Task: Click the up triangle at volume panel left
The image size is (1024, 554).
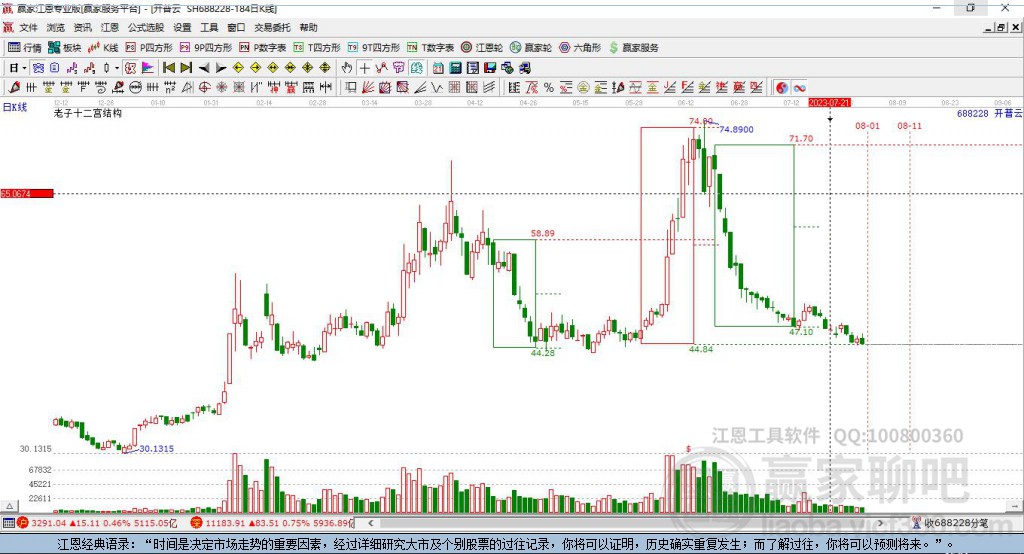Action: tap(9, 506)
